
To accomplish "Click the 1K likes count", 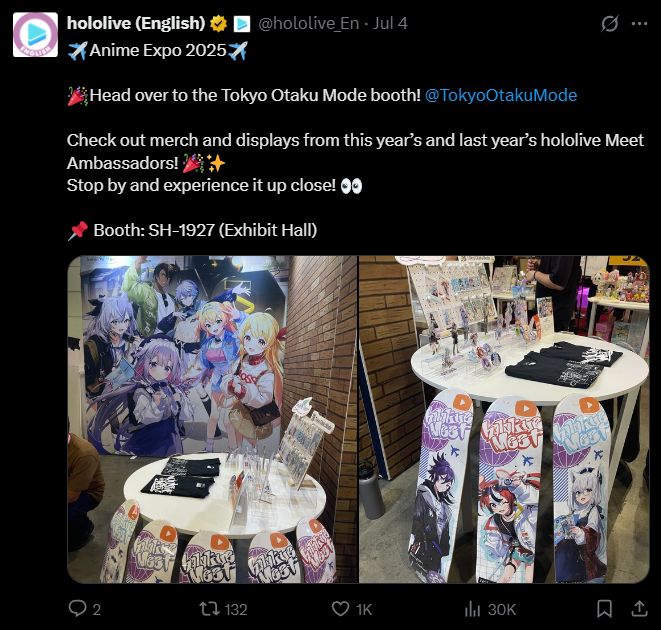I will pyautogui.click(x=364, y=609).
